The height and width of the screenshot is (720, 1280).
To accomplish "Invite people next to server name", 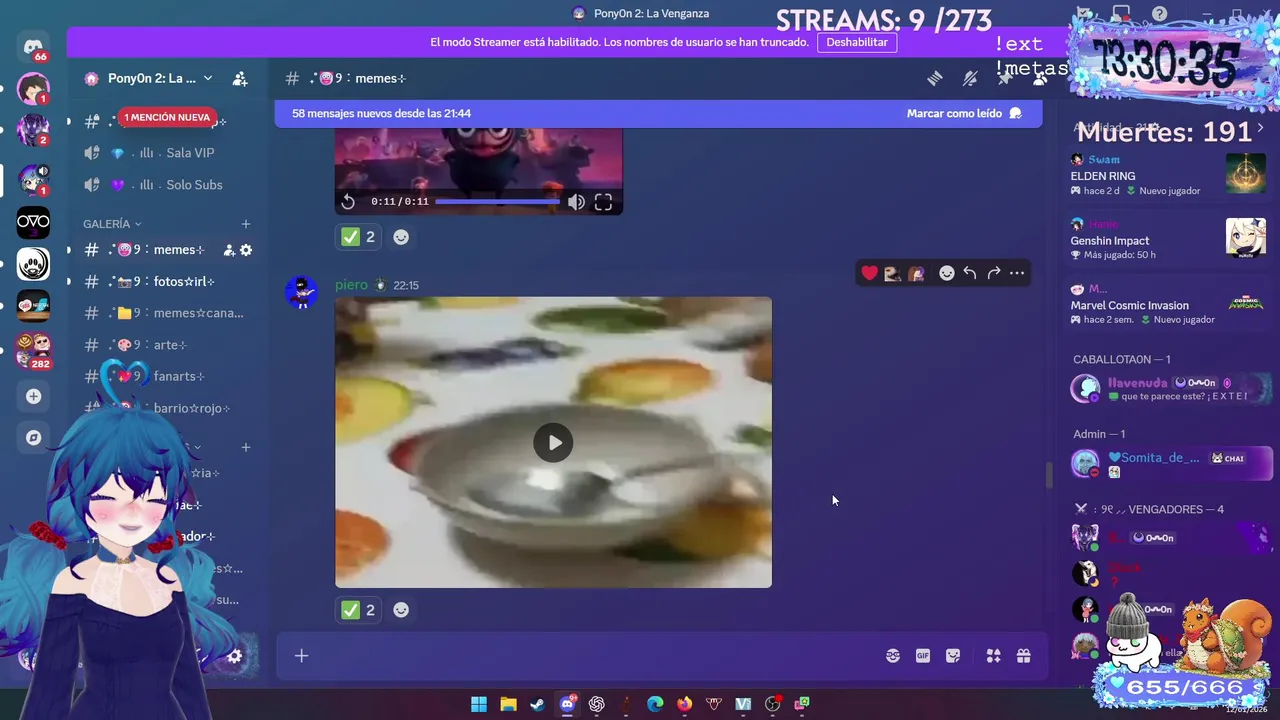I will (240, 78).
